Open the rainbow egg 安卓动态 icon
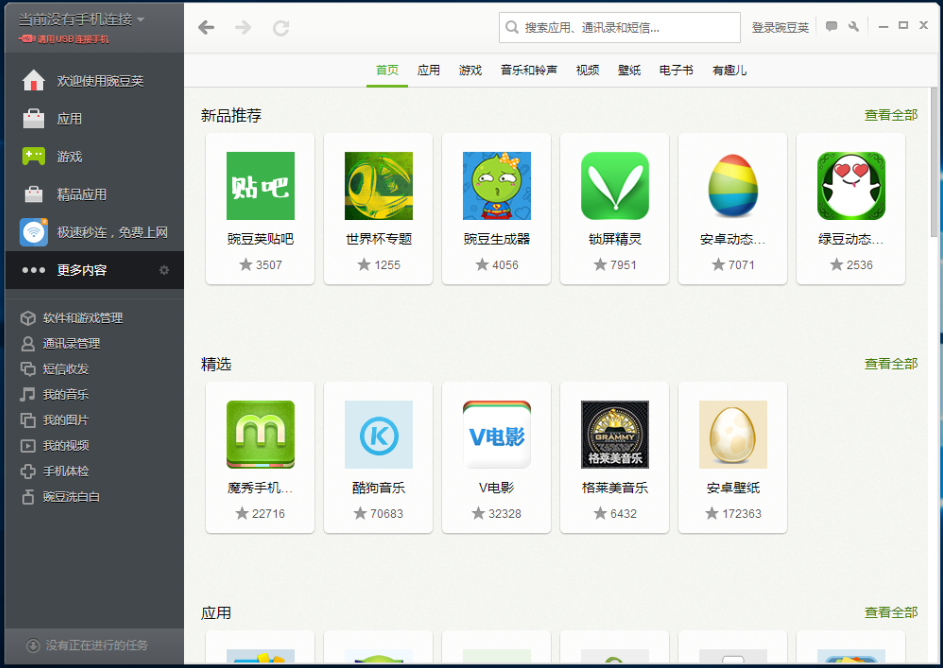 coord(733,186)
